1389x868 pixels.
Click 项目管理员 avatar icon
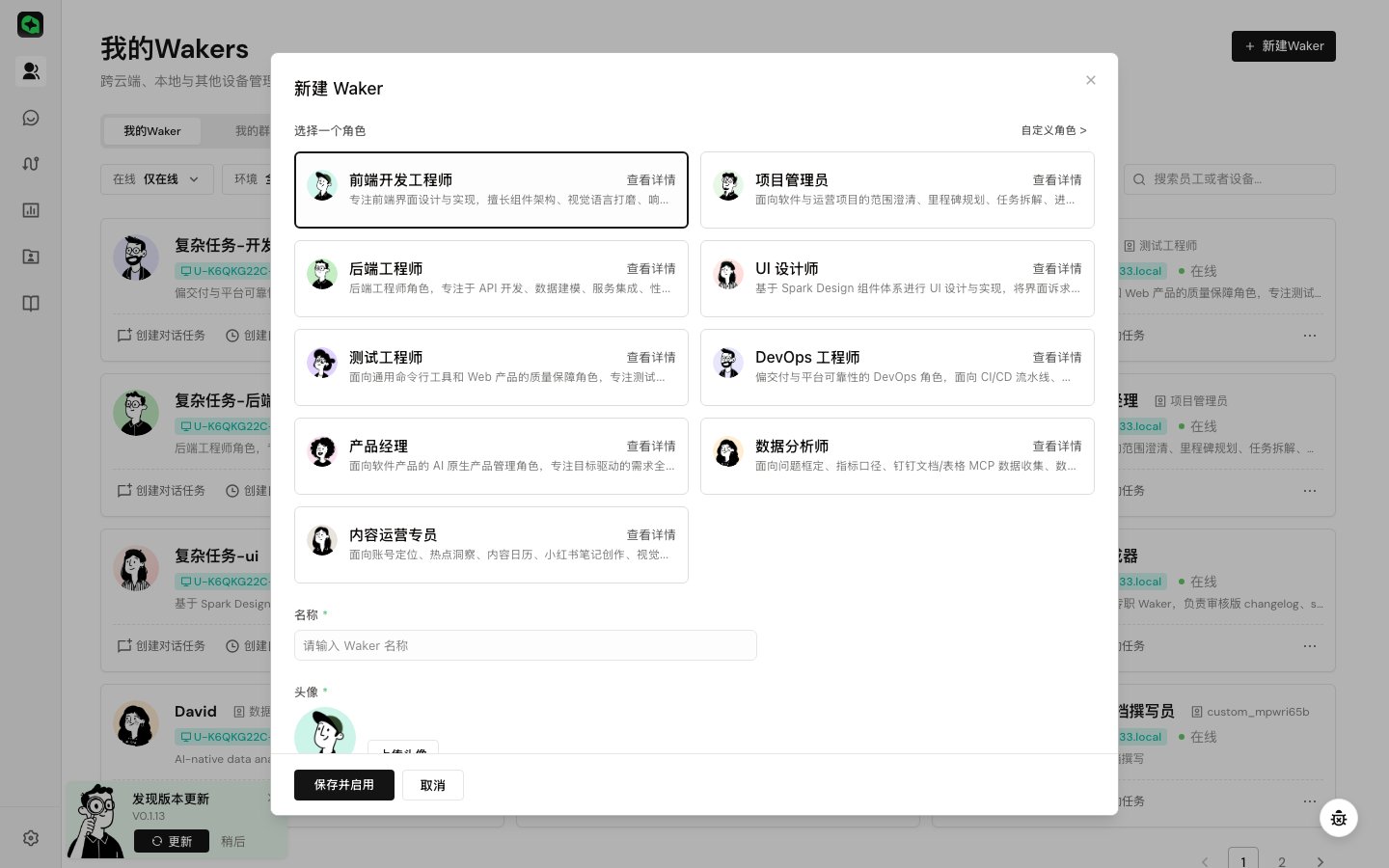point(728,186)
